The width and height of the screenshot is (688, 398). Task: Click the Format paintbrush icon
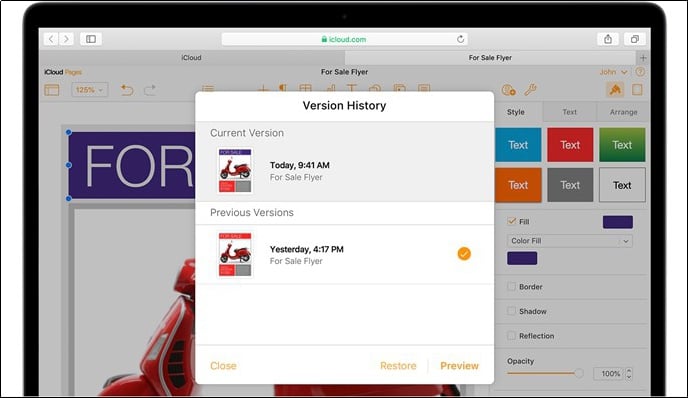tap(615, 90)
